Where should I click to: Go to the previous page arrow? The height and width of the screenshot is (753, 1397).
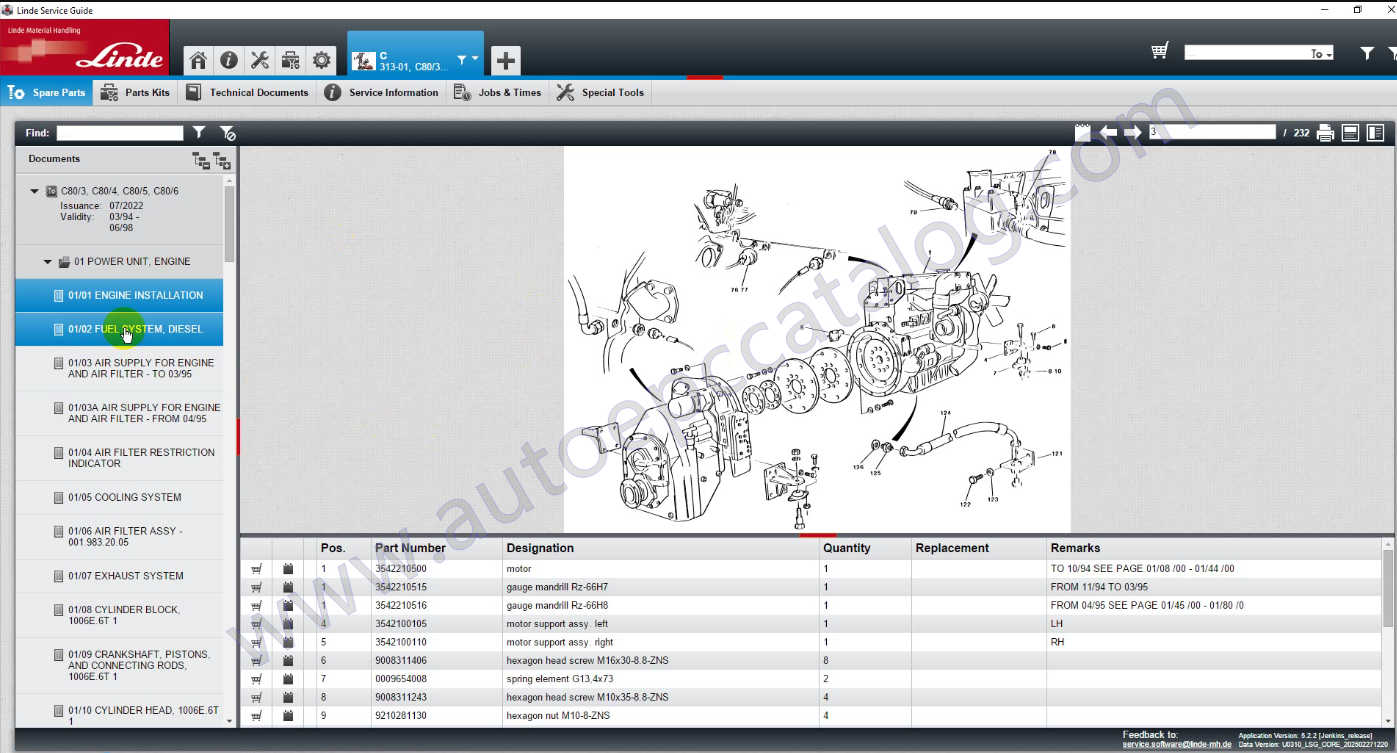tap(1108, 133)
